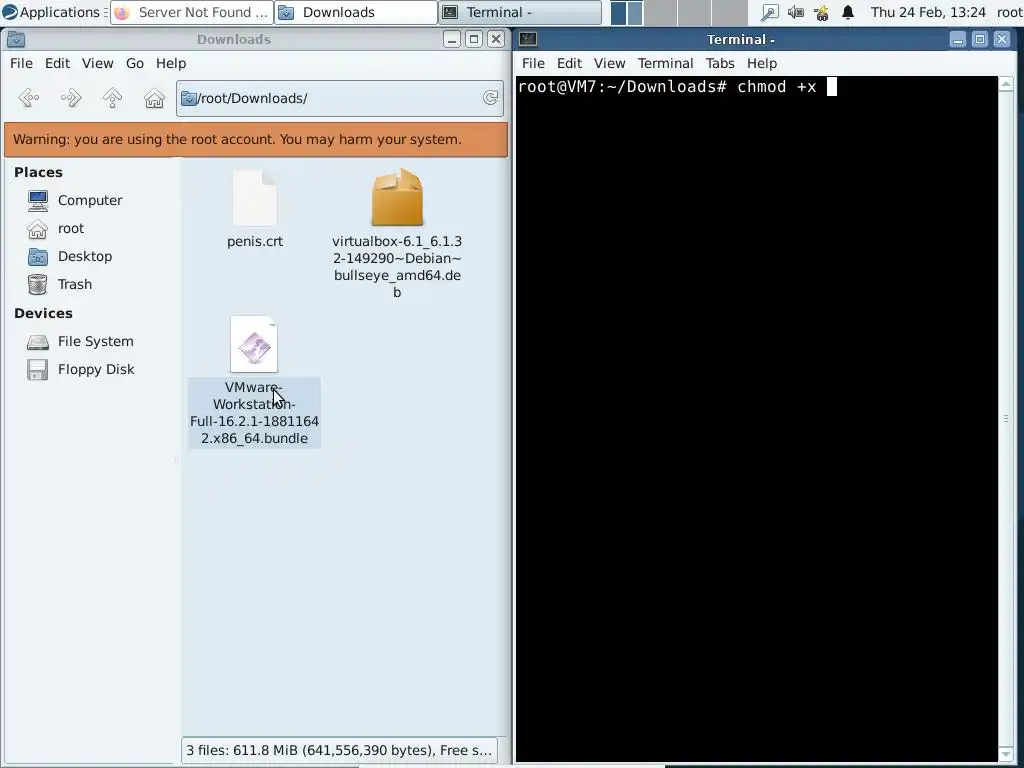Click the Forward arrow in file manager

(71, 98)
